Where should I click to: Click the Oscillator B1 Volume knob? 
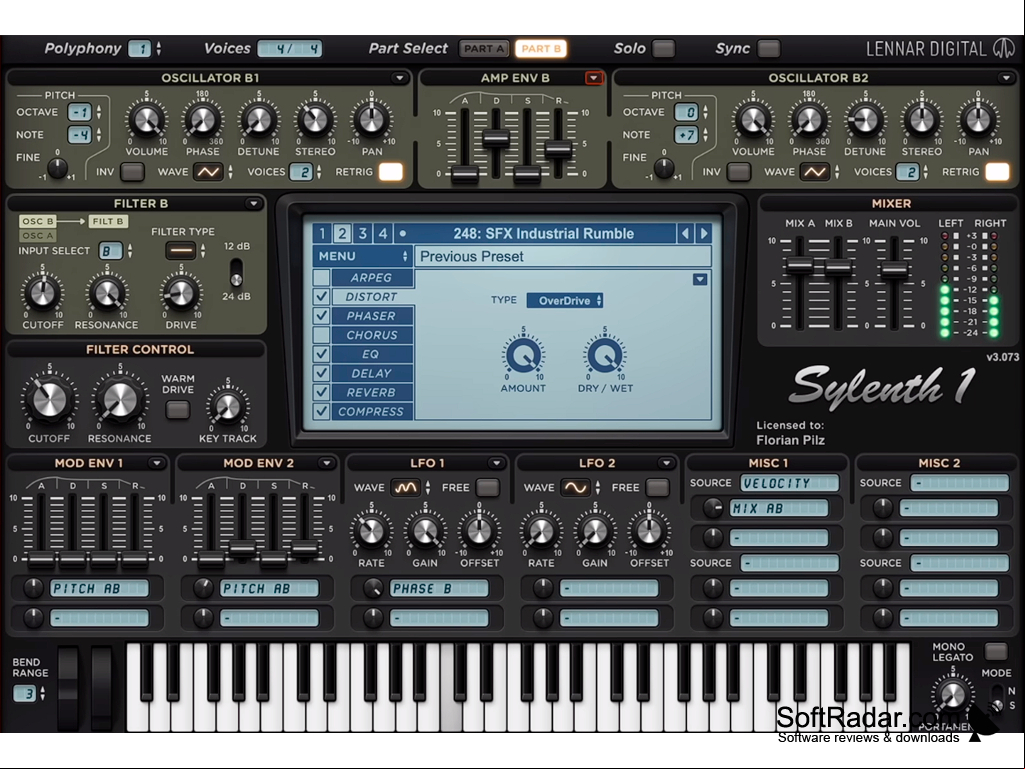coord(146,120)
